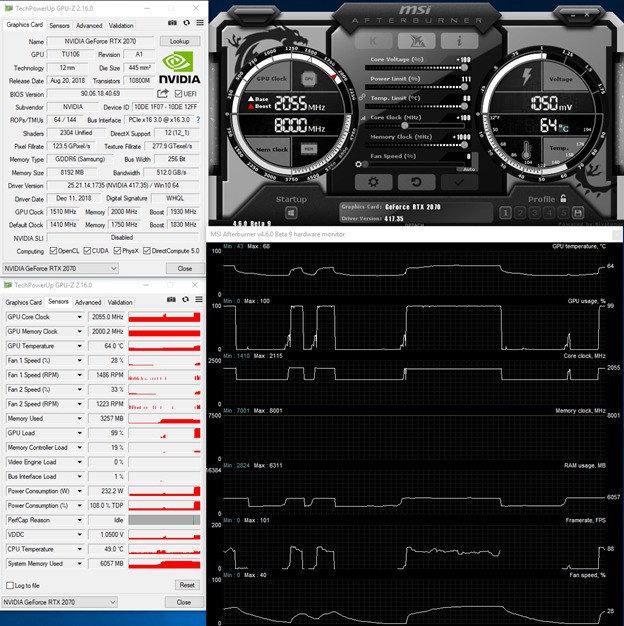
Task: Toggle the UEFI checkbox
Action: pyautogui.click(x=176, y=93)
